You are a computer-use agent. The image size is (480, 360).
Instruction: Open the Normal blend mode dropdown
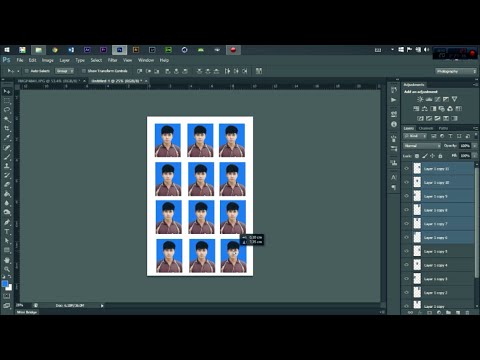tap(422, 146)
